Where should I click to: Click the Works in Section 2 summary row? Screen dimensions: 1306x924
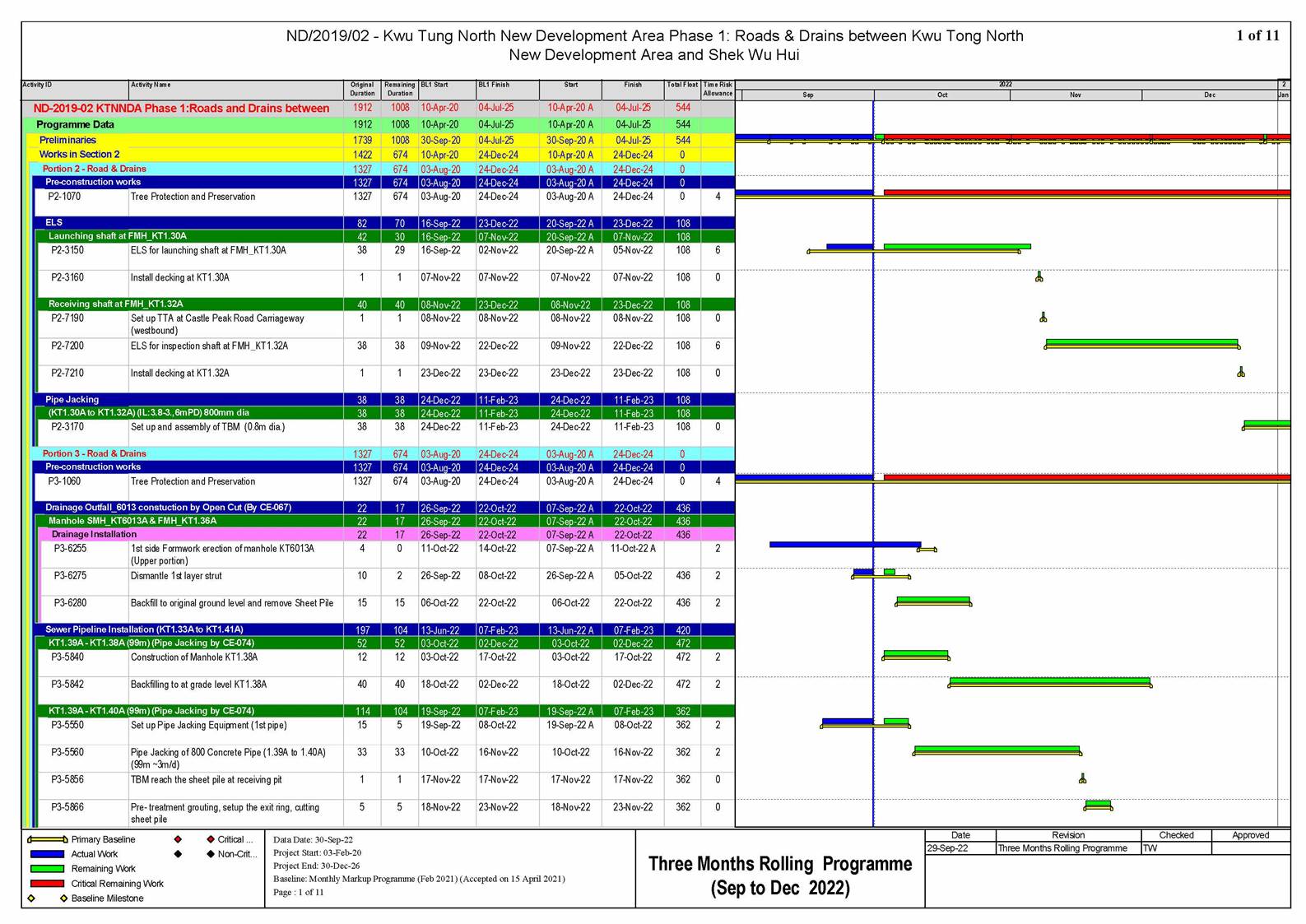point(79,155)
